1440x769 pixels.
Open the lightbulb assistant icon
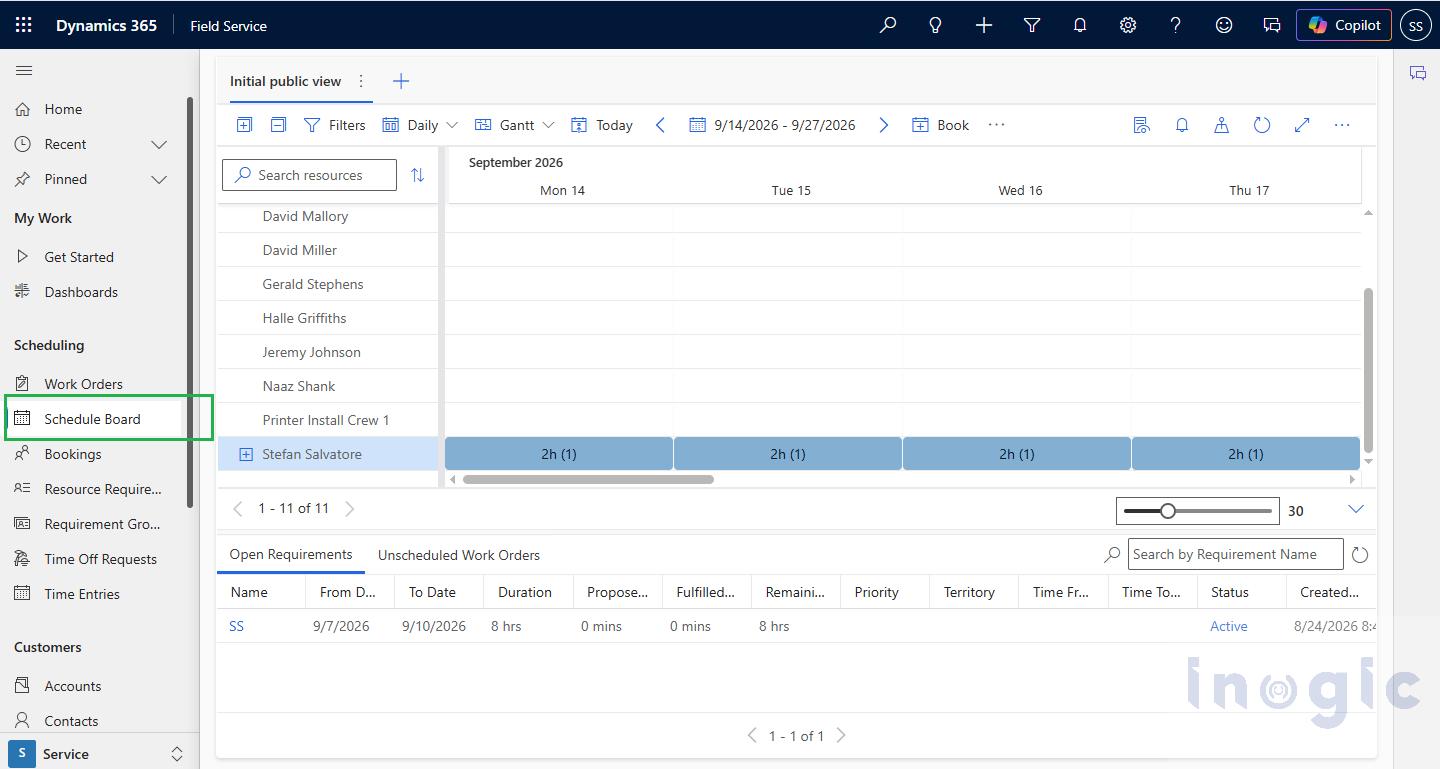935,25
